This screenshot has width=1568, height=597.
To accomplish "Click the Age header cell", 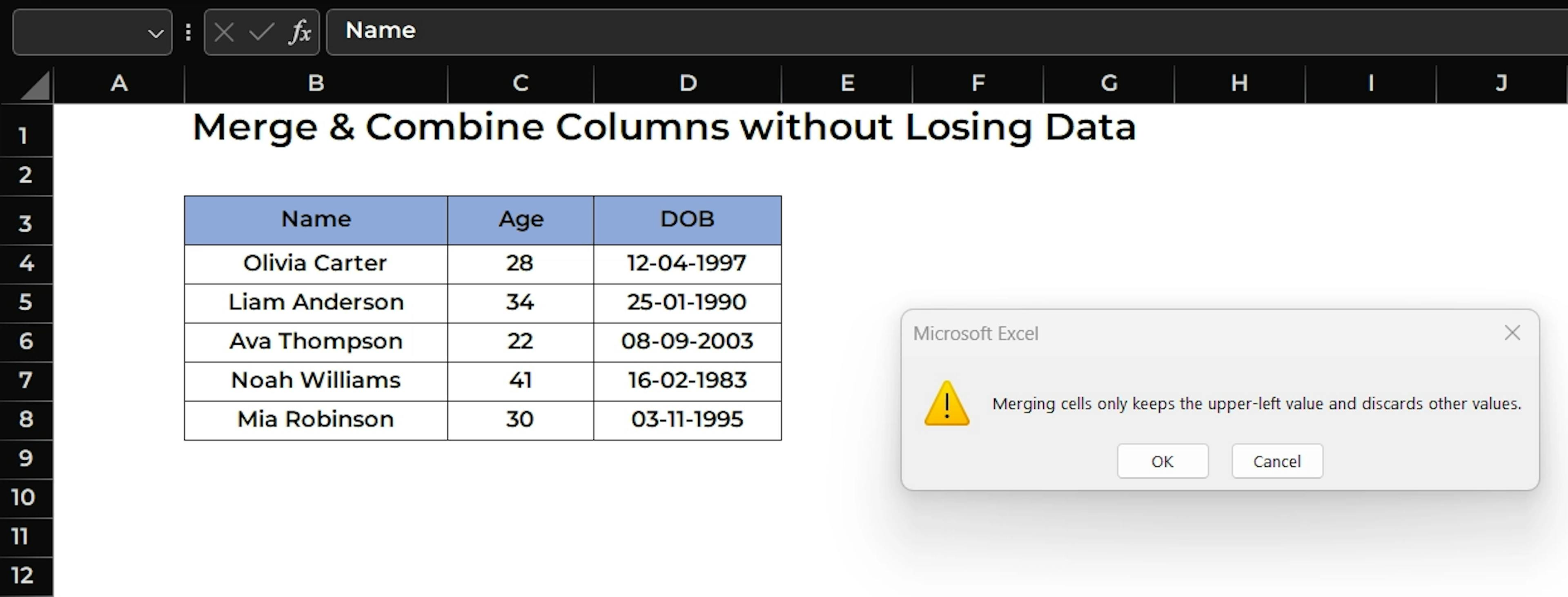I will 521,220.
